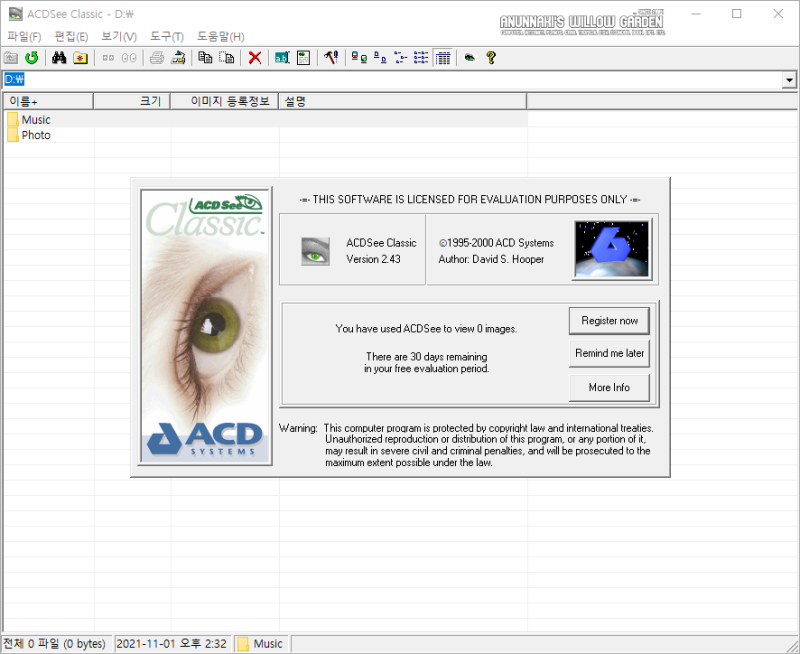
Task: Expand the D:\ path dropdown arrow
Action: [x=789, y=80]
